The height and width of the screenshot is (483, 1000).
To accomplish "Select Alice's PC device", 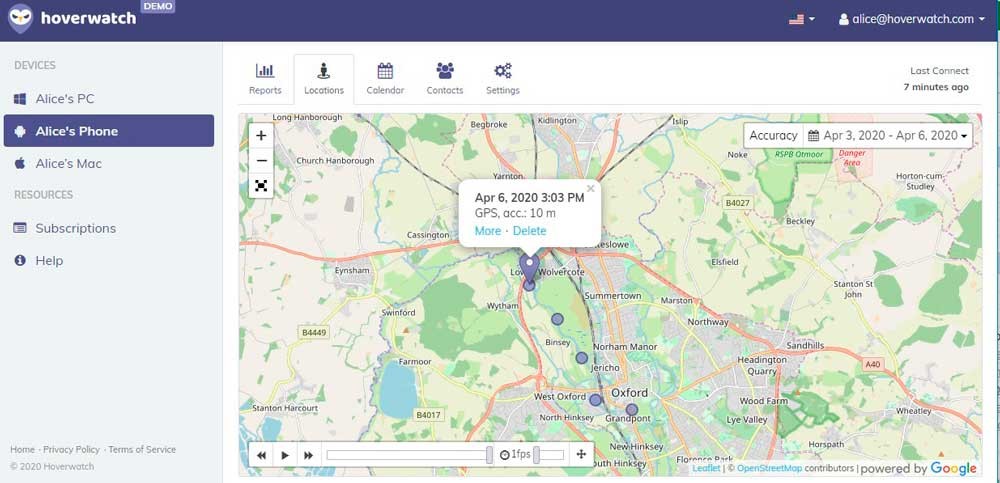I will [x=109, y=99].
